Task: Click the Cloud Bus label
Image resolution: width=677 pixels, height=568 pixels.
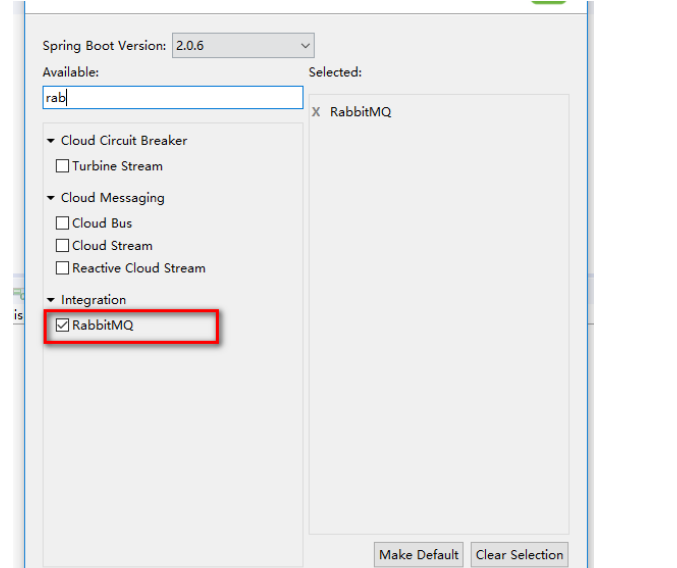Action: (x=102, y=223)
